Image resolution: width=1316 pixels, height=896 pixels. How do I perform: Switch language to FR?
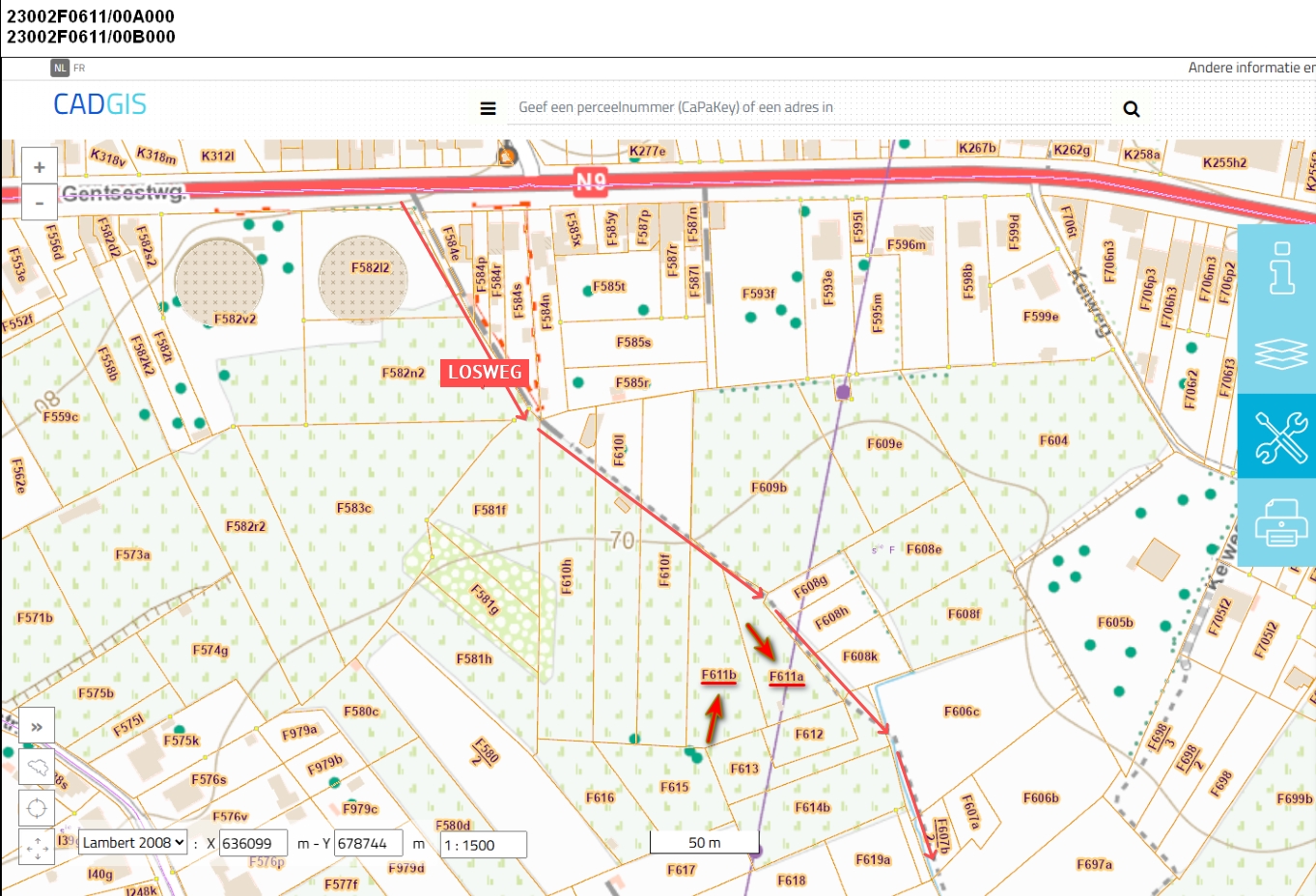tap(79, 68)
